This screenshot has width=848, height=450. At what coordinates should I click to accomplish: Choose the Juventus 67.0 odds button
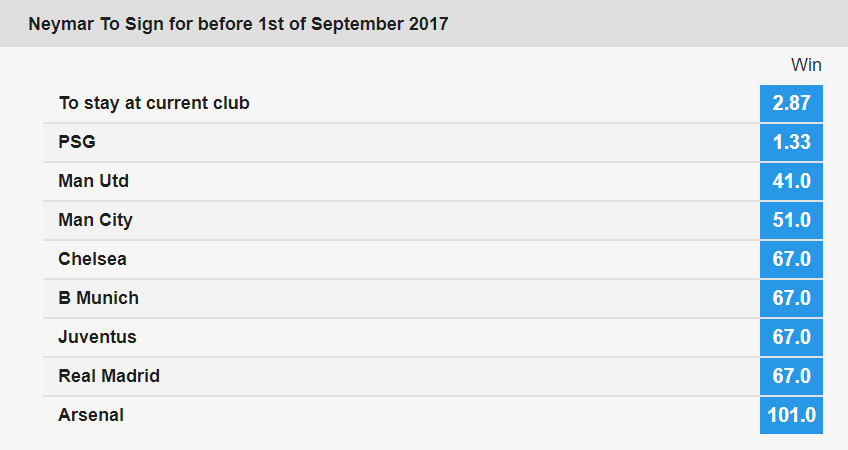tap(791, 337)
